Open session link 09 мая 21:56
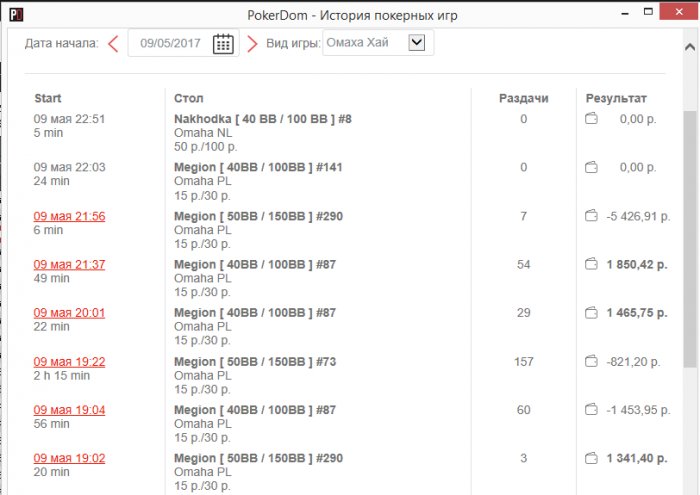The image size is (700, 495). click(x=69, y=216)
